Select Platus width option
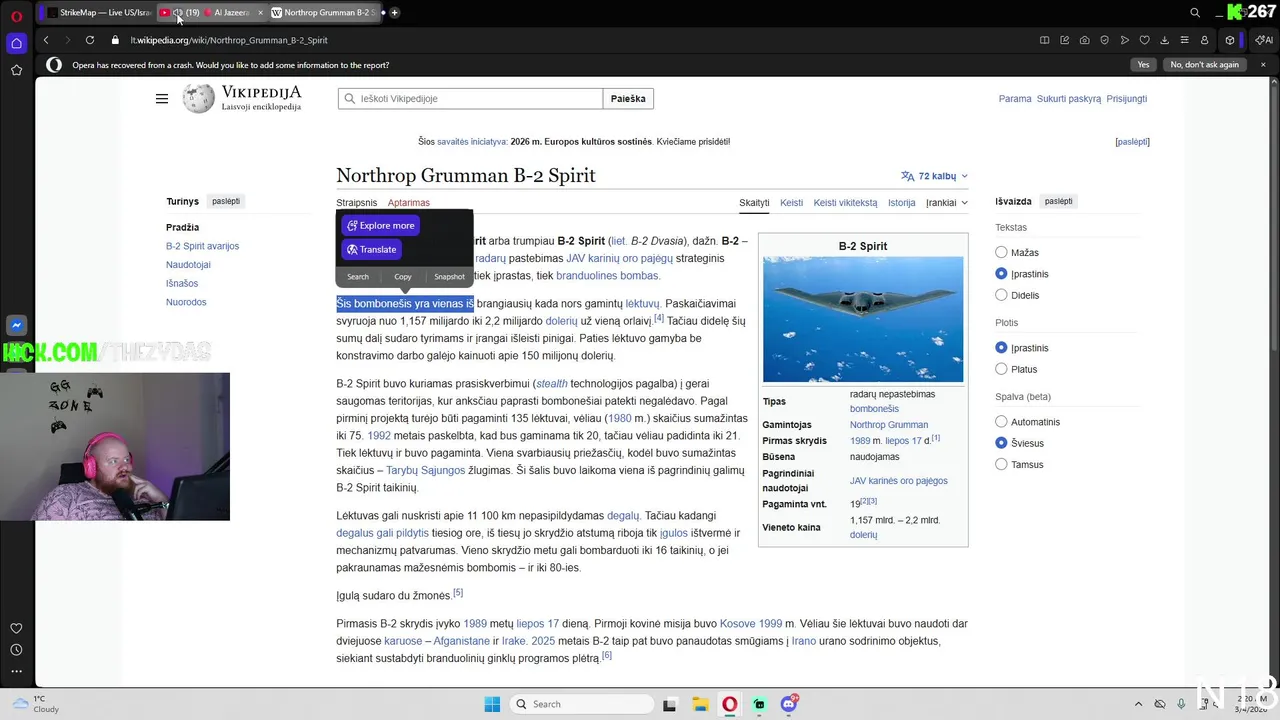Screen dimensions: 1280x720 tap(1001, 369)
